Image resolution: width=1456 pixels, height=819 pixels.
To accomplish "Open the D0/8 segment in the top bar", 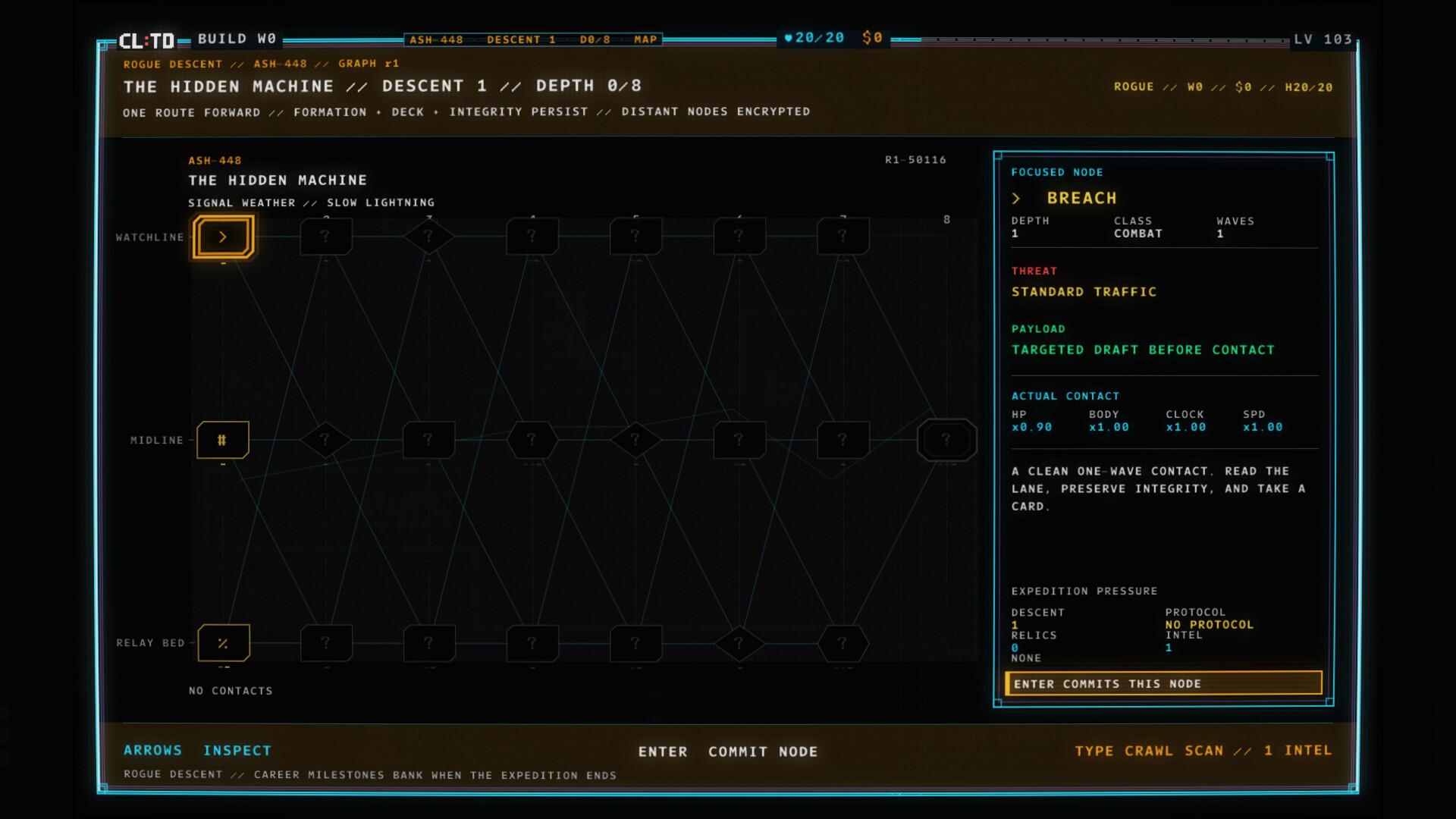I will coord(595,39).
